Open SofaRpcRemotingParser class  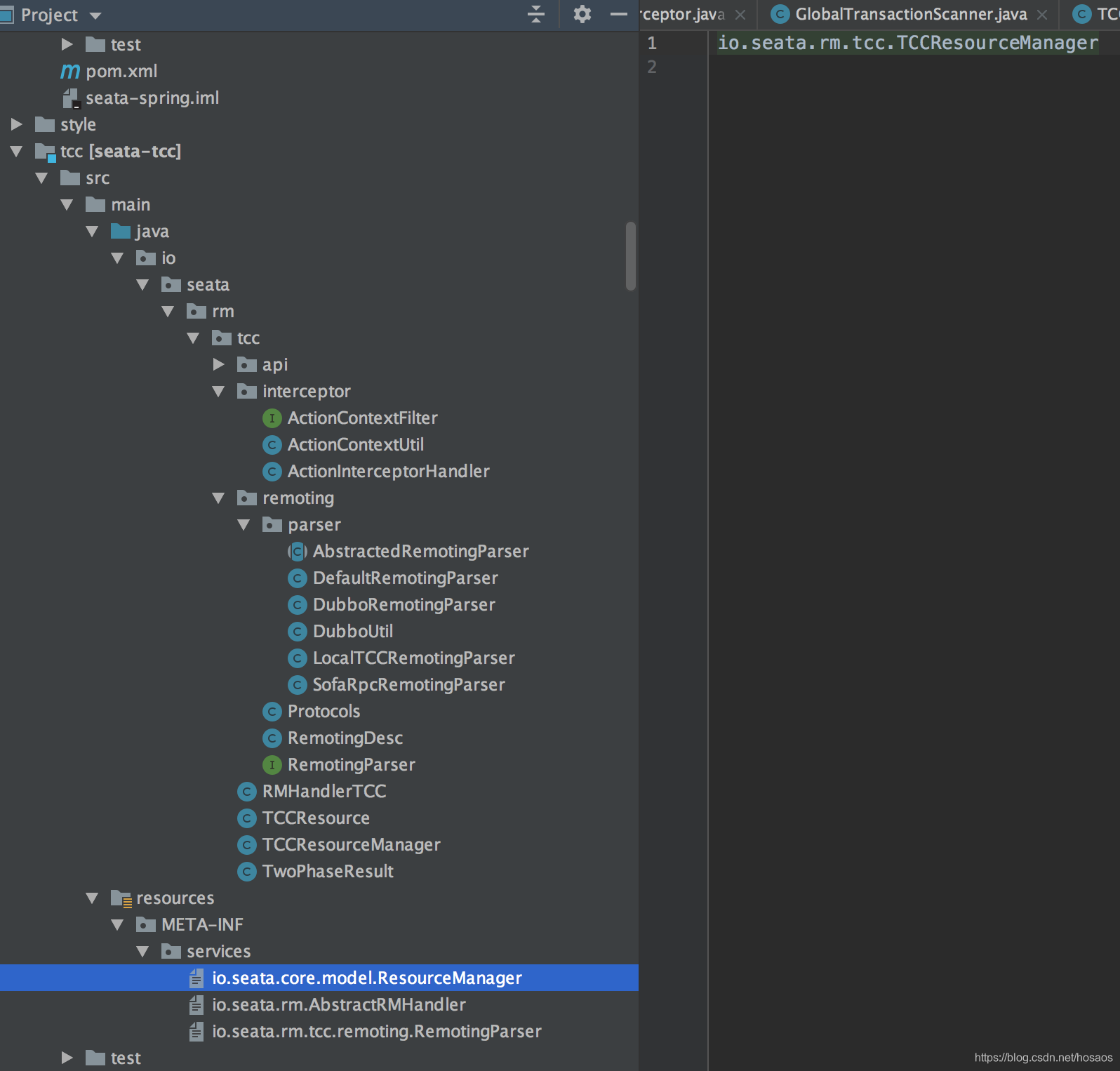[409, 684]
